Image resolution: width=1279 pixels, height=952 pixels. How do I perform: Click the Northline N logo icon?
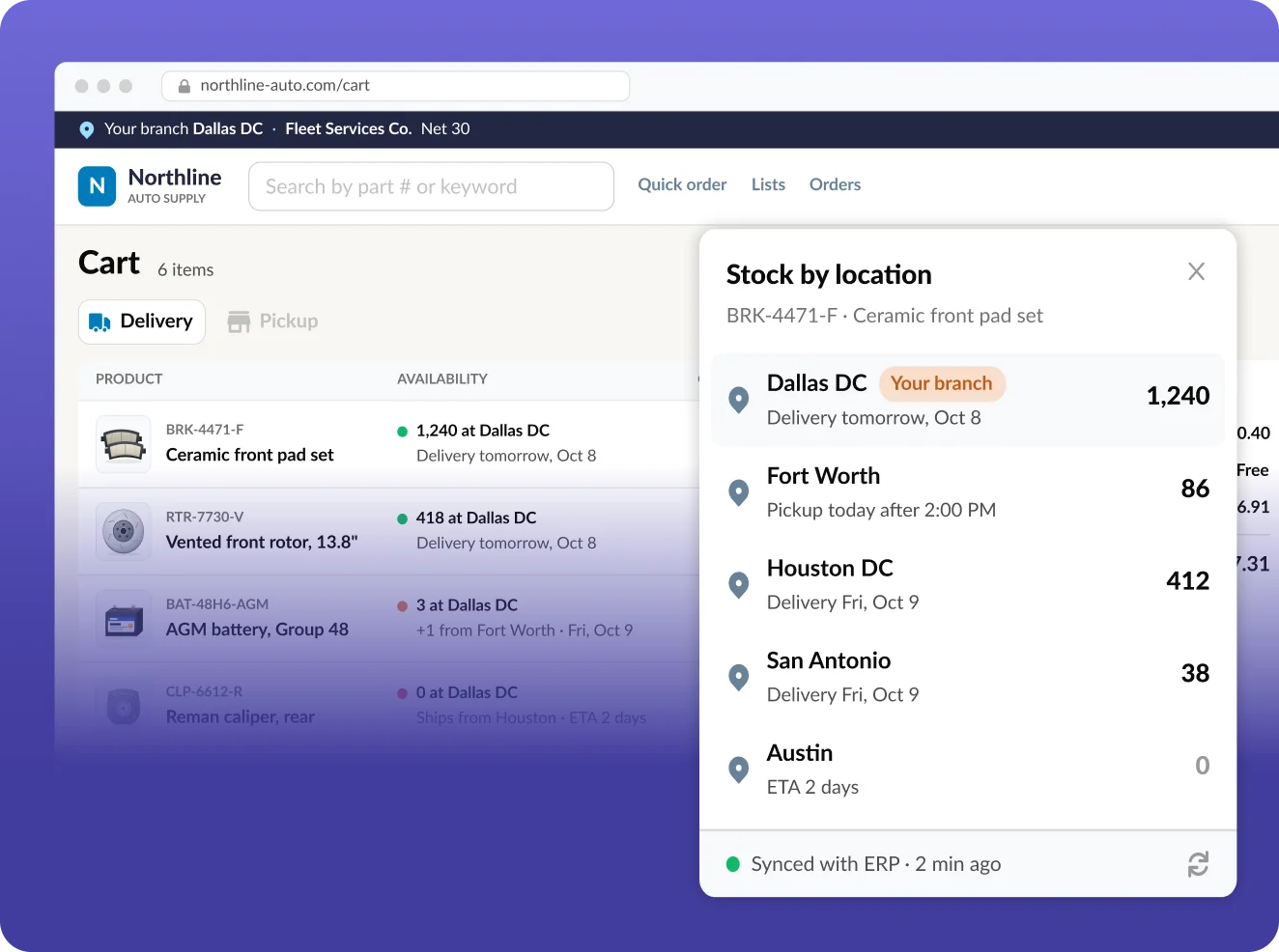click(x=97, y=186)
